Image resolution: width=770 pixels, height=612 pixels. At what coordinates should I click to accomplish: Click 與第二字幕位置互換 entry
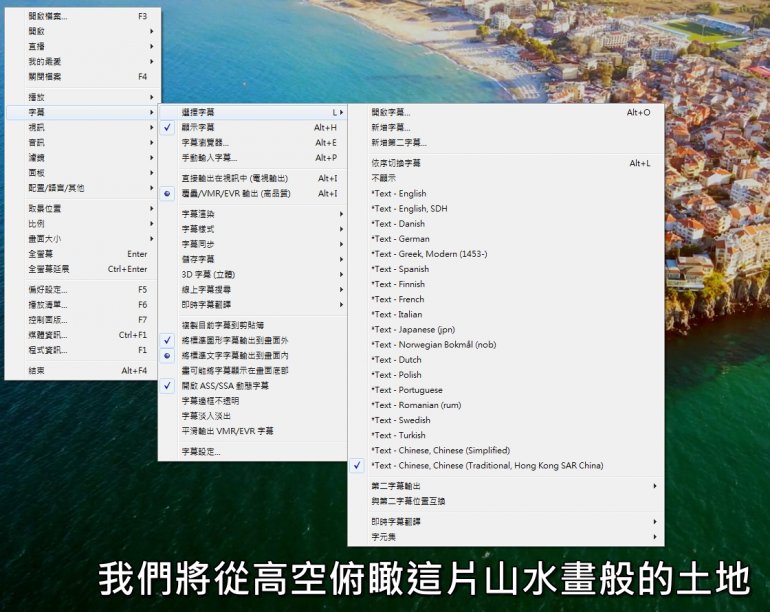[506, 501]
